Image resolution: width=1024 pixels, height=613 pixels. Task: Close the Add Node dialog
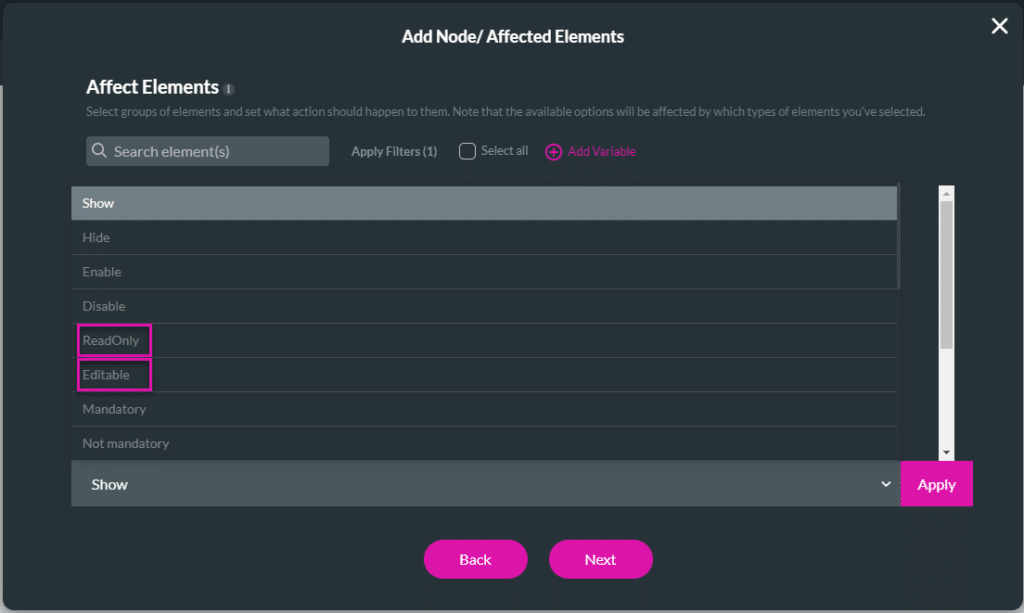tap(999, 27)
